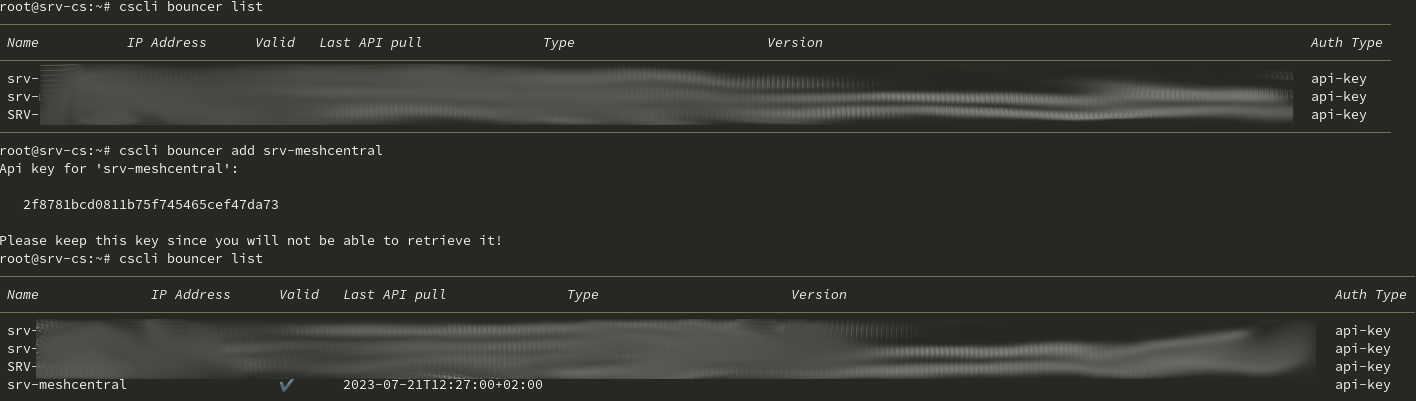Click the 'IP Address' header in first table
1416x401 pixels.
167,43
